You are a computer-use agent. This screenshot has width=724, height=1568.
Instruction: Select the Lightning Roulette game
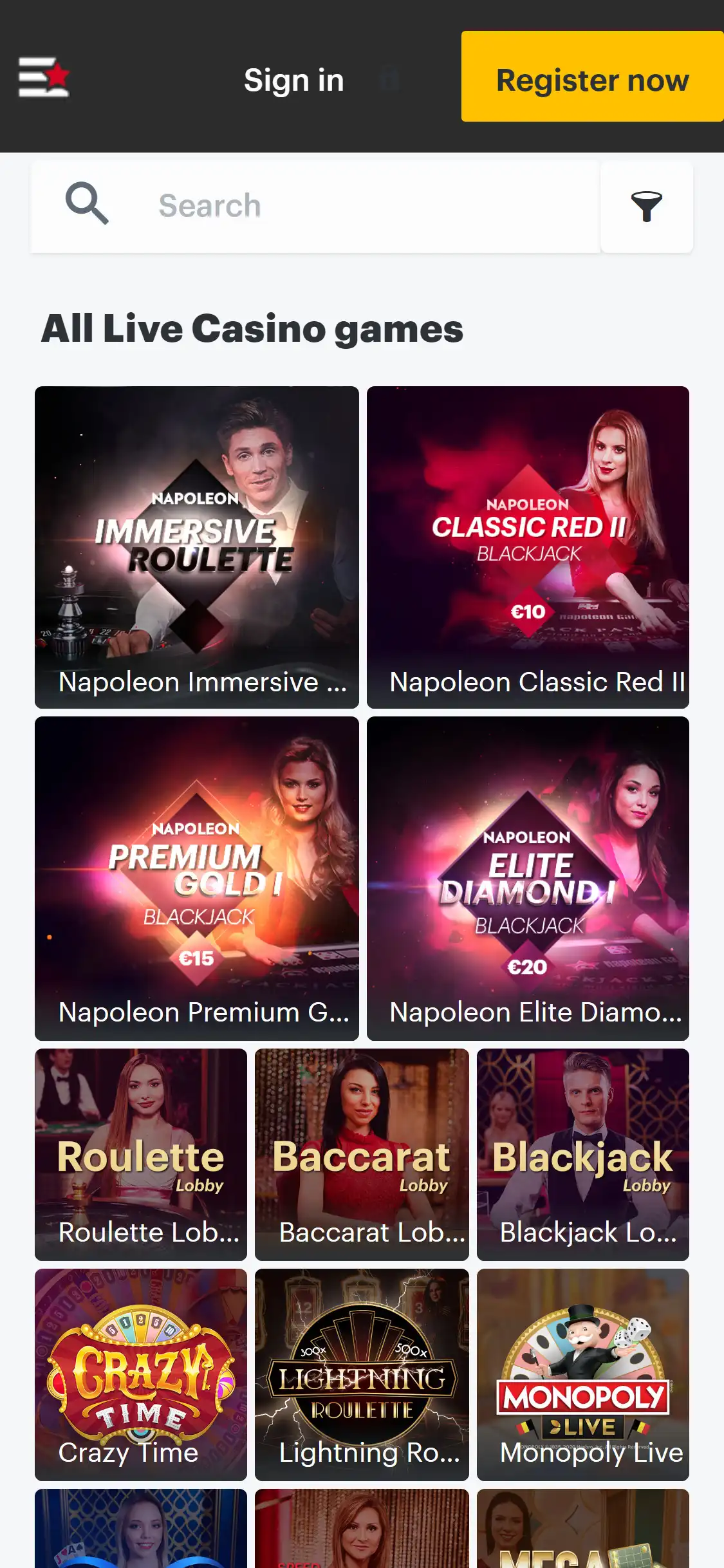click(x=362, y=1375)
